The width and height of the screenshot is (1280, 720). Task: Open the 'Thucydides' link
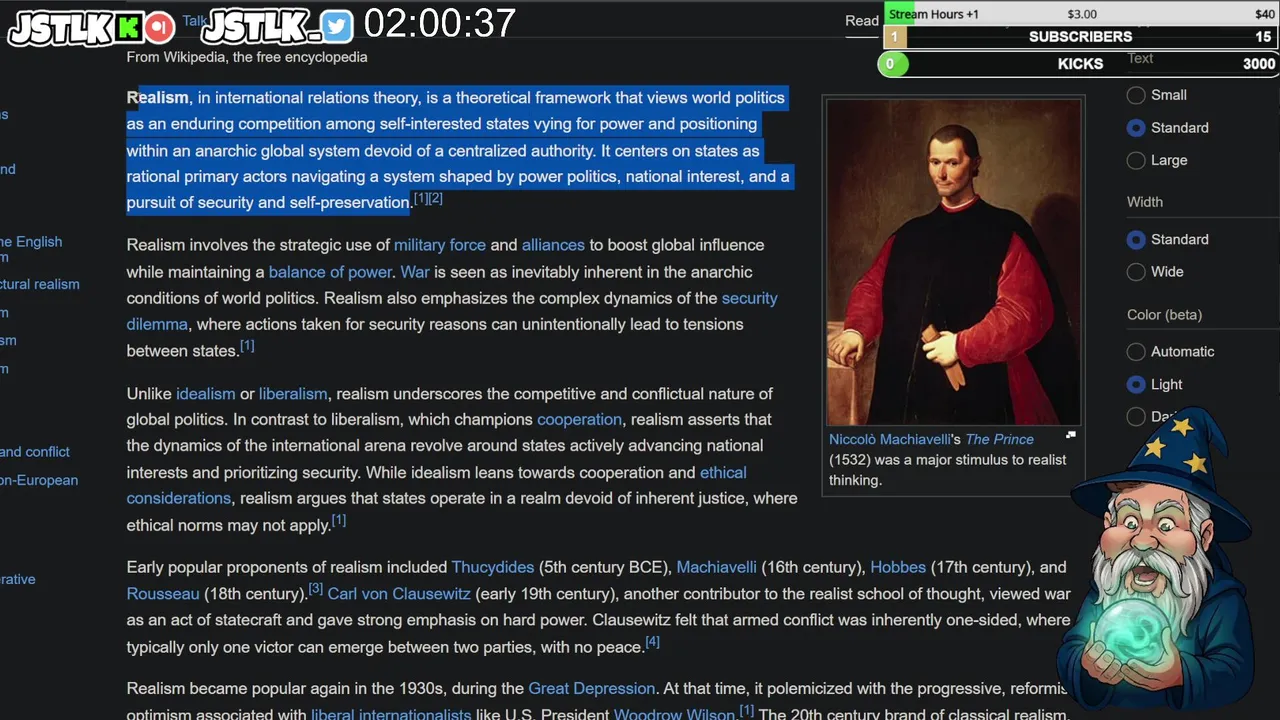click(493, 567)
